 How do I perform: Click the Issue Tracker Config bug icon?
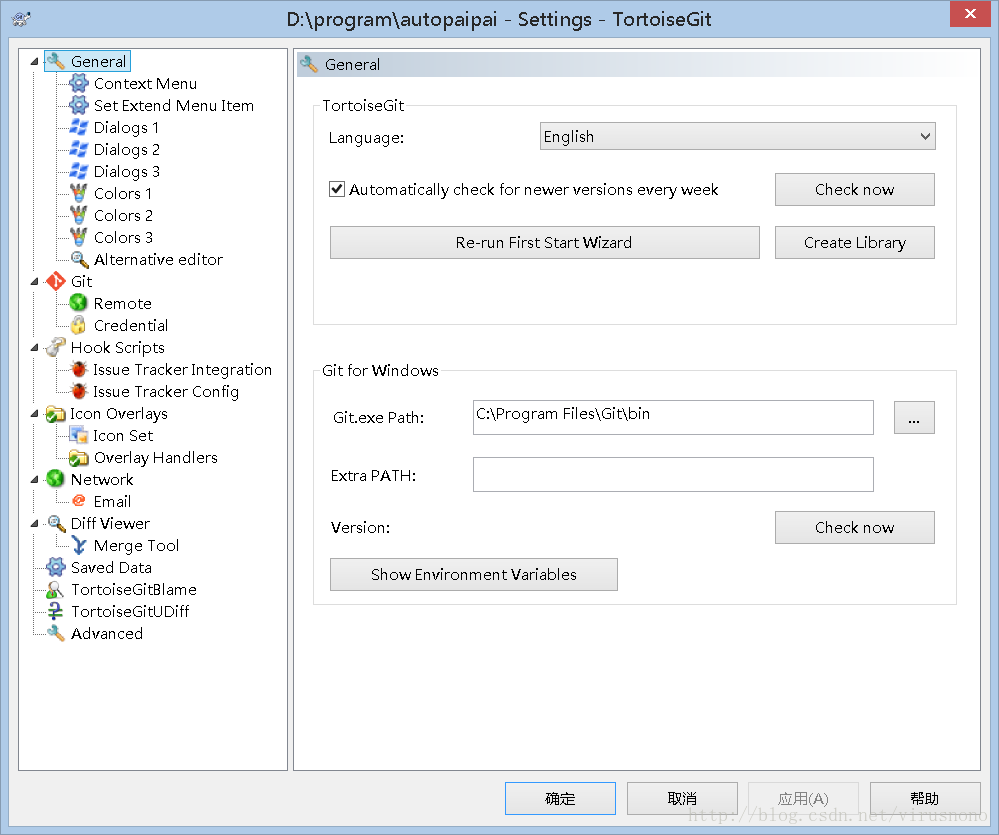click(78, 391)
